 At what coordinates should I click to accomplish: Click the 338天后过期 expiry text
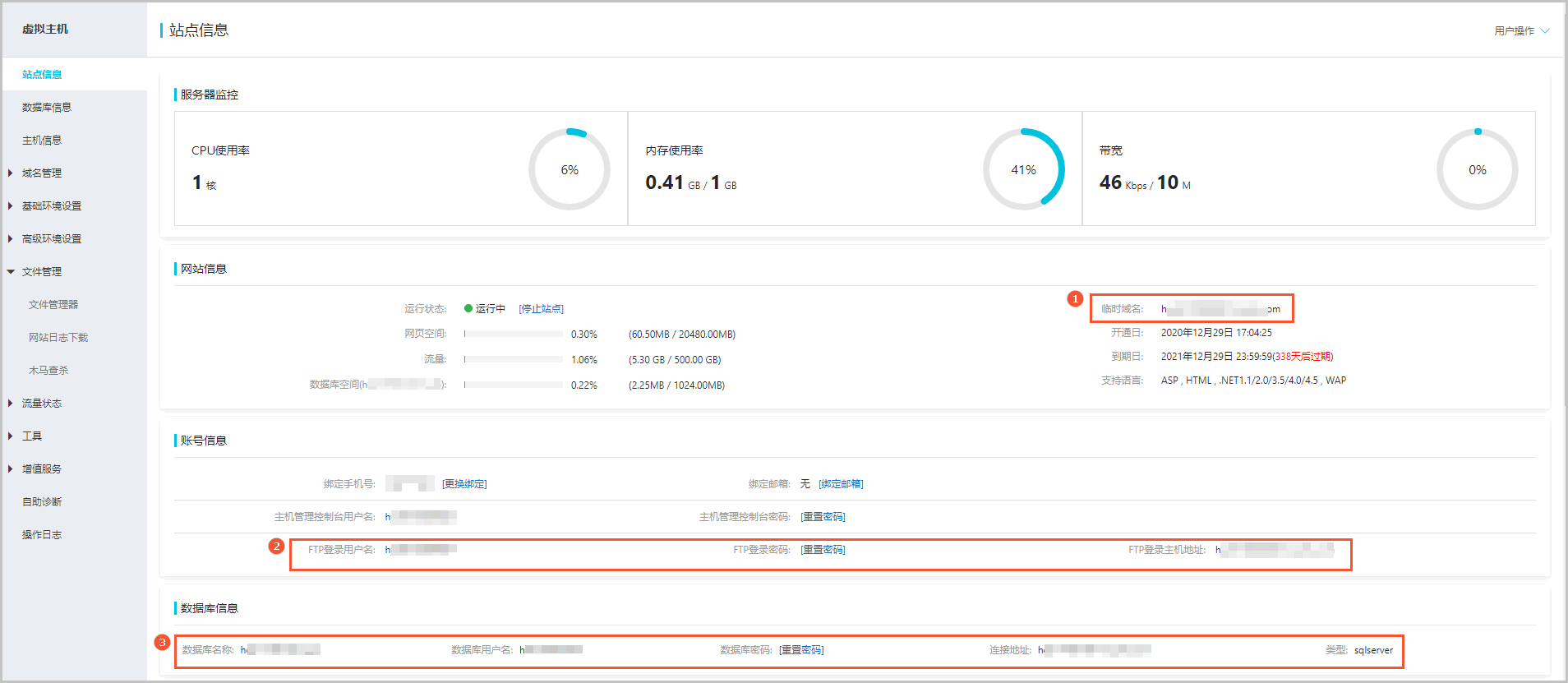click(1303, 357)
